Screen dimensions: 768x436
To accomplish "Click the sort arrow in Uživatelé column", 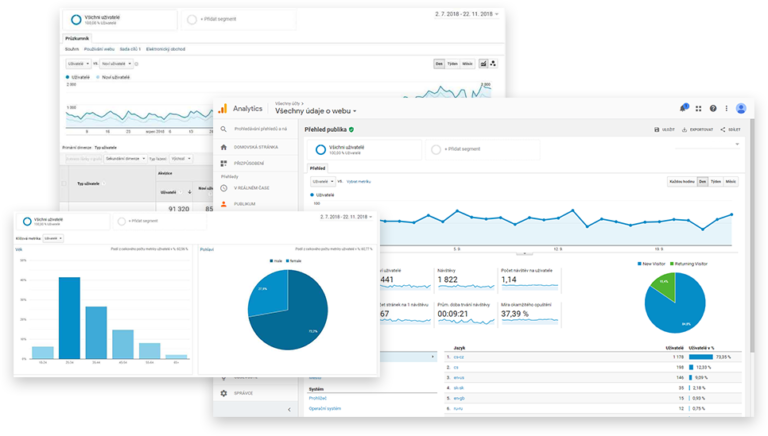I will click(x=190, y=192).
